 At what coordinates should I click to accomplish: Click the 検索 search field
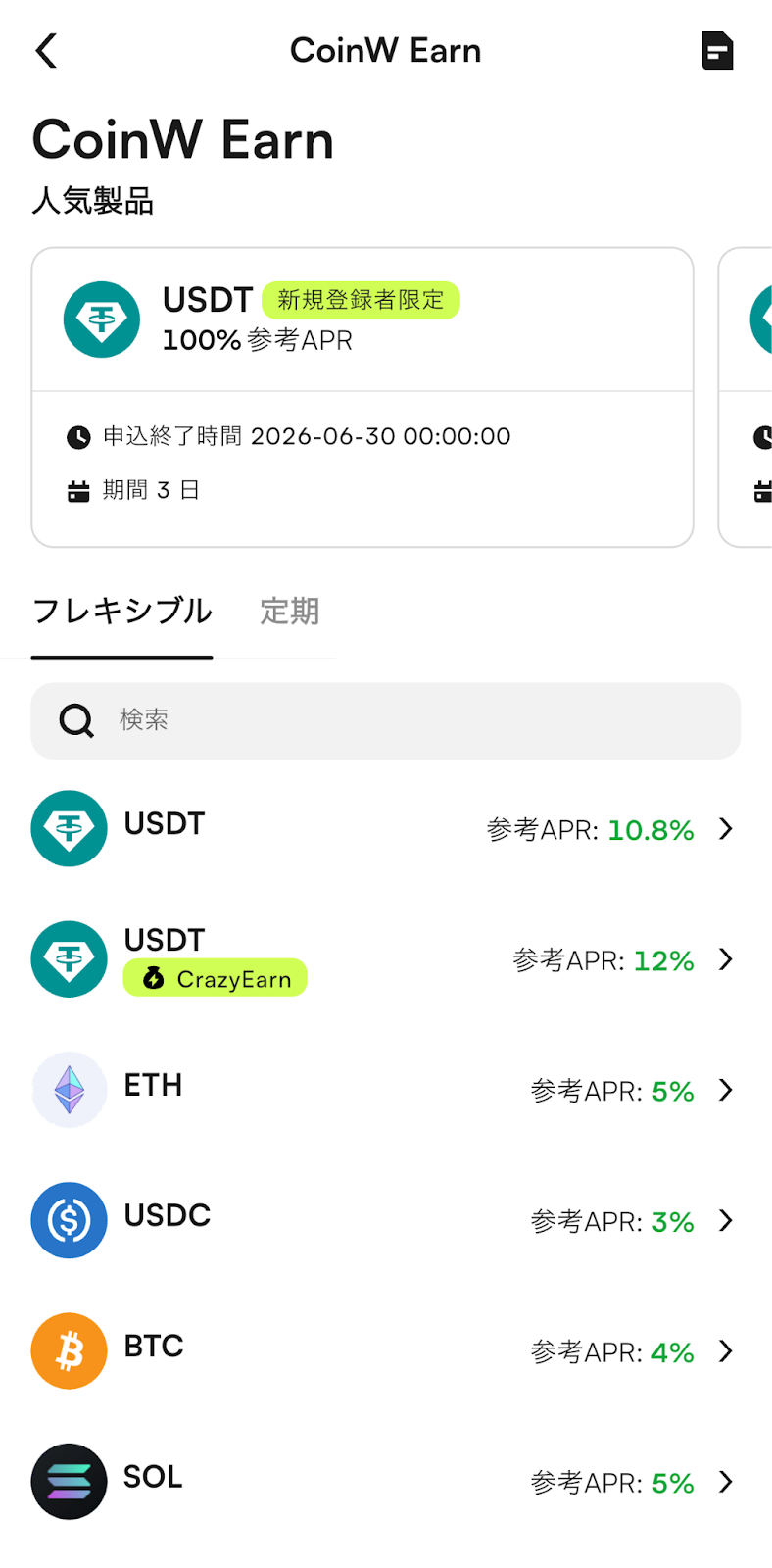(411, 720)
